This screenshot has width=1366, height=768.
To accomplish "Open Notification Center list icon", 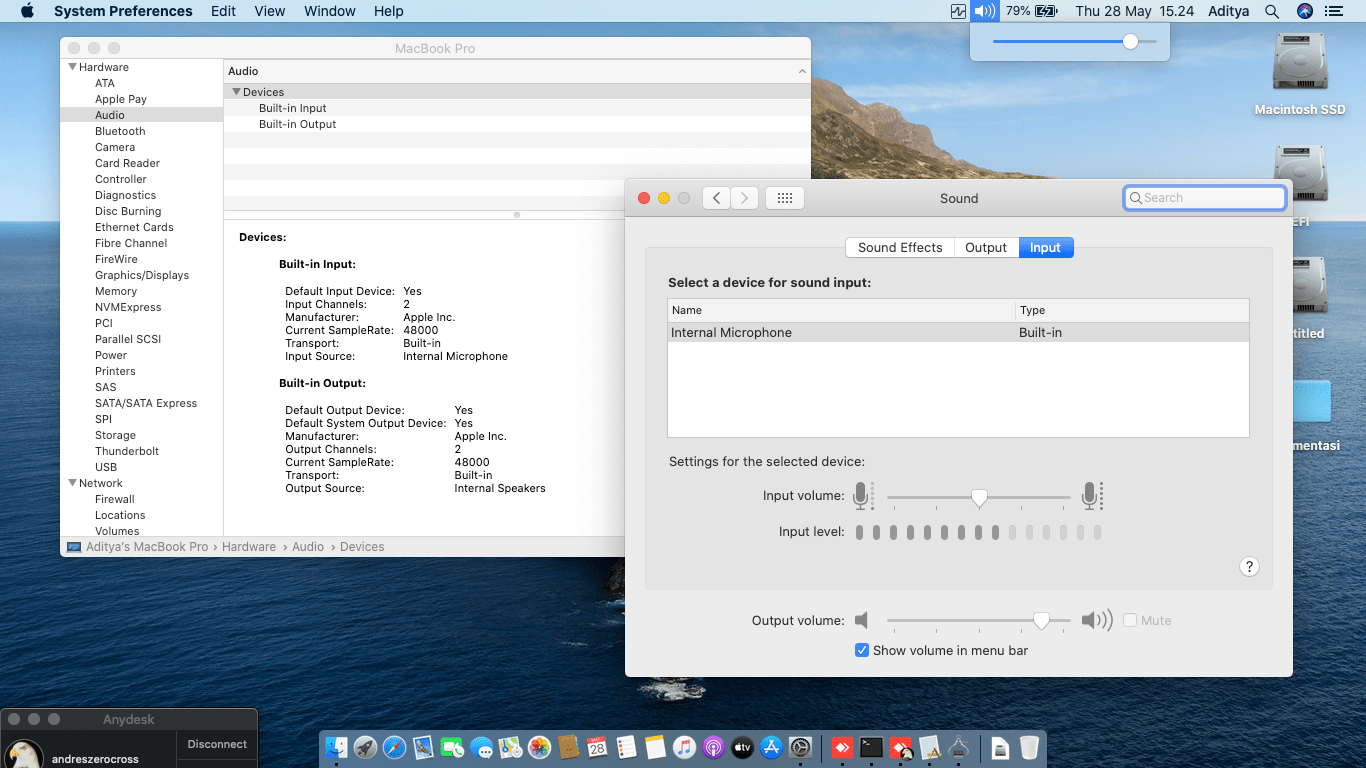I will 1333,11.
